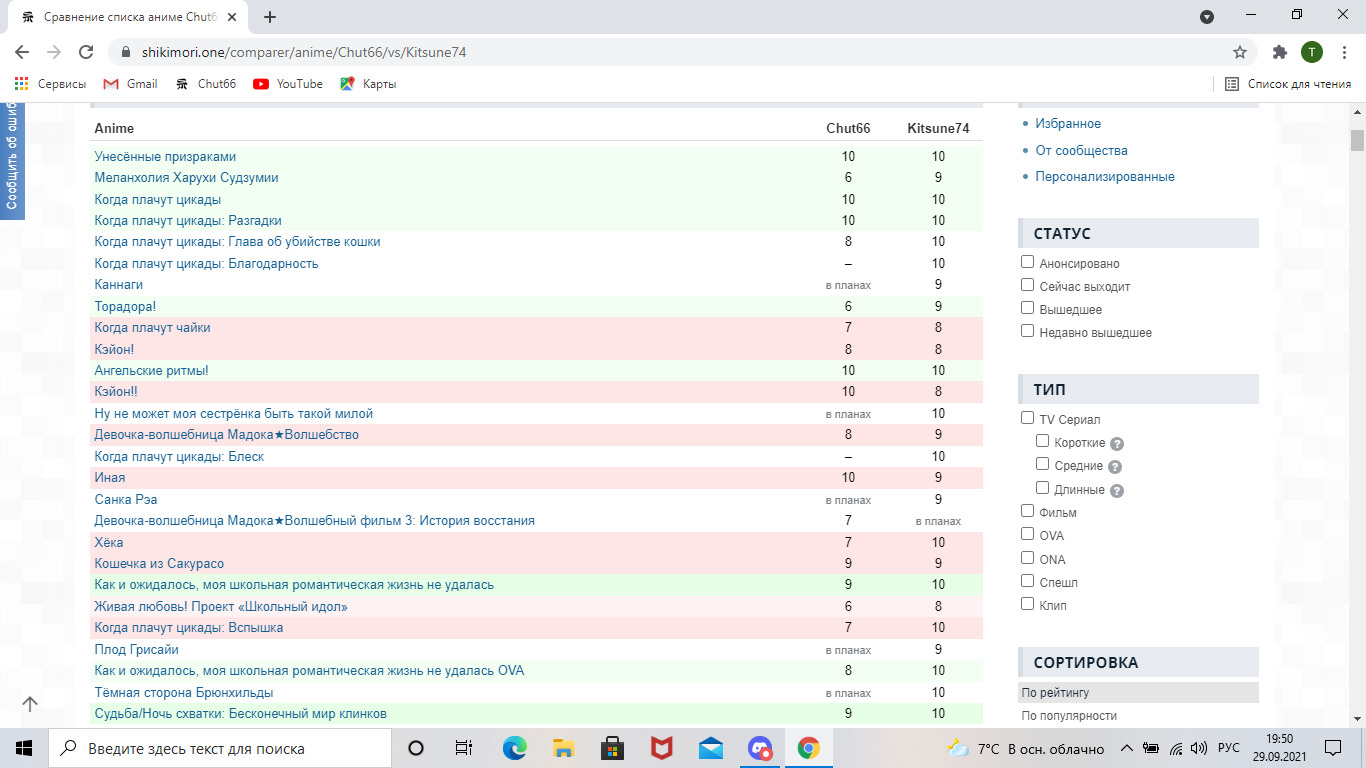This screenshot has height=768, width=1366.
Task: Reload the page with the refresh icon
Action: [86, 52]
